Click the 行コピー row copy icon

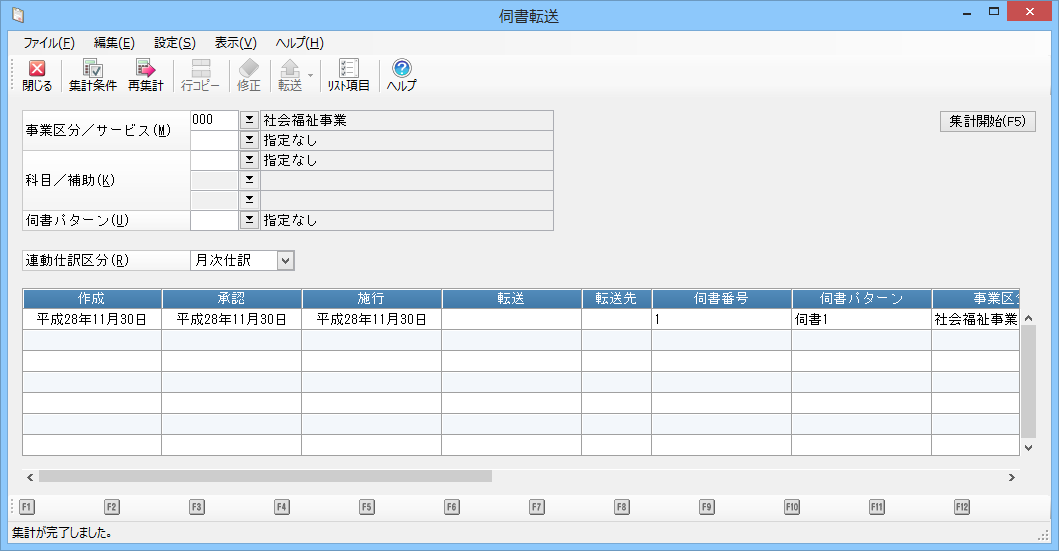(201, 76)
